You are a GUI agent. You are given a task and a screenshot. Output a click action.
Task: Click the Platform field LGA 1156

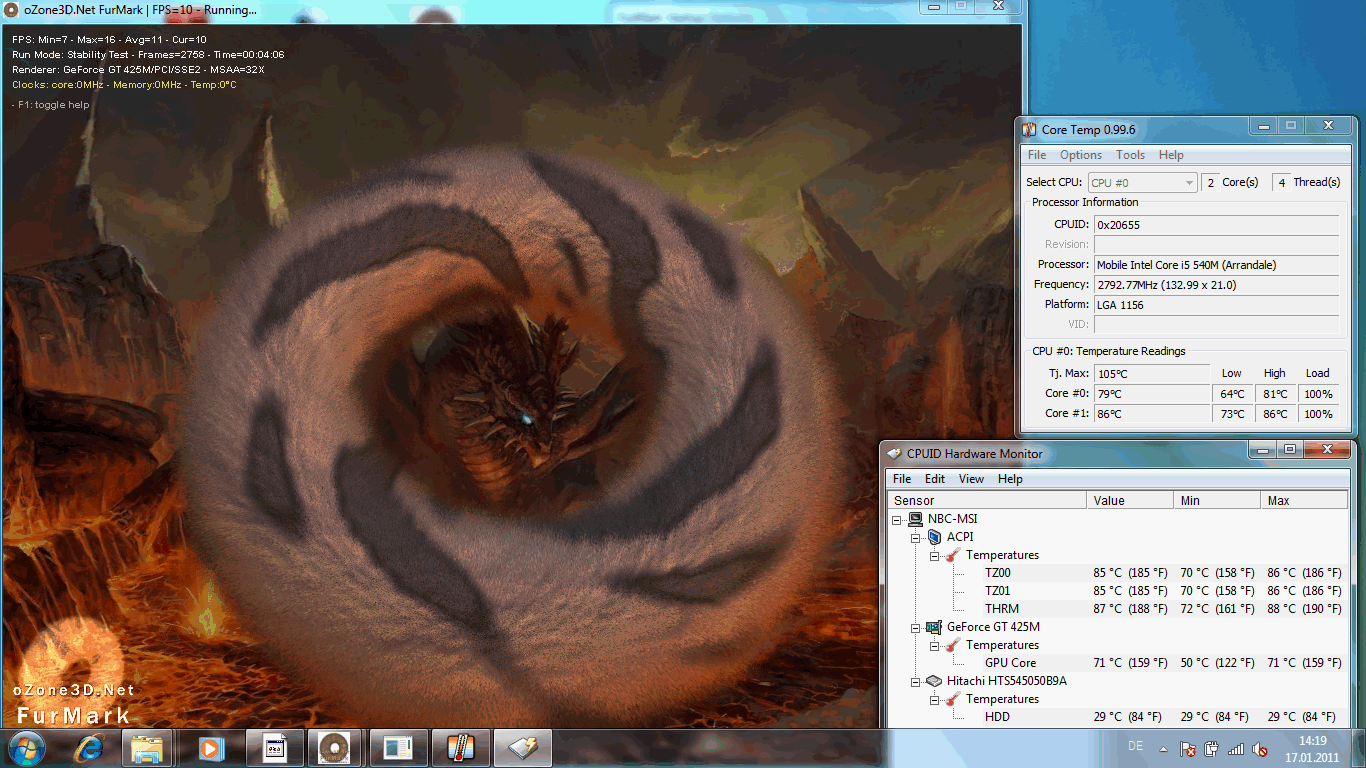pyautogui.click(x=1216, y=305)
